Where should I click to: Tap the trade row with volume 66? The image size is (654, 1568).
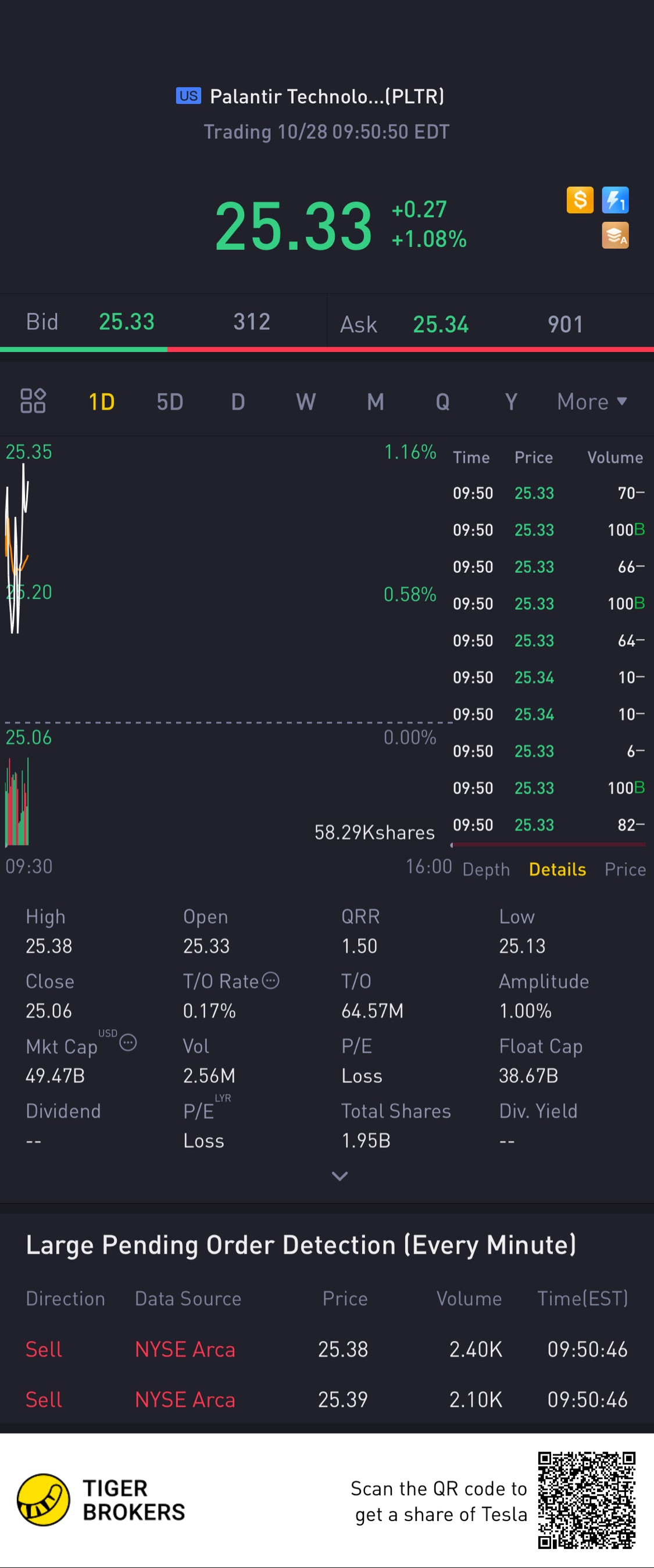click(548, 566)
